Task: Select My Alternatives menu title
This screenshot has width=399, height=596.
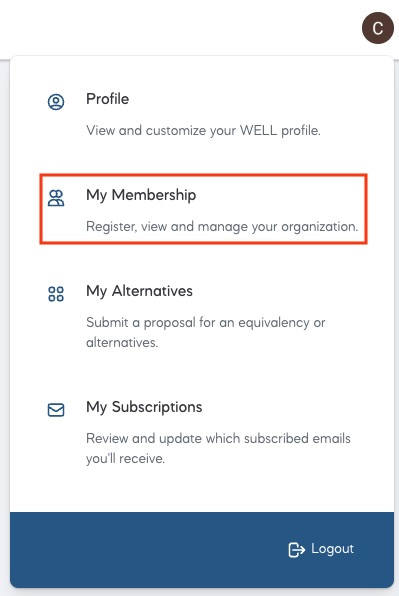Action: (x=139, y=291)
